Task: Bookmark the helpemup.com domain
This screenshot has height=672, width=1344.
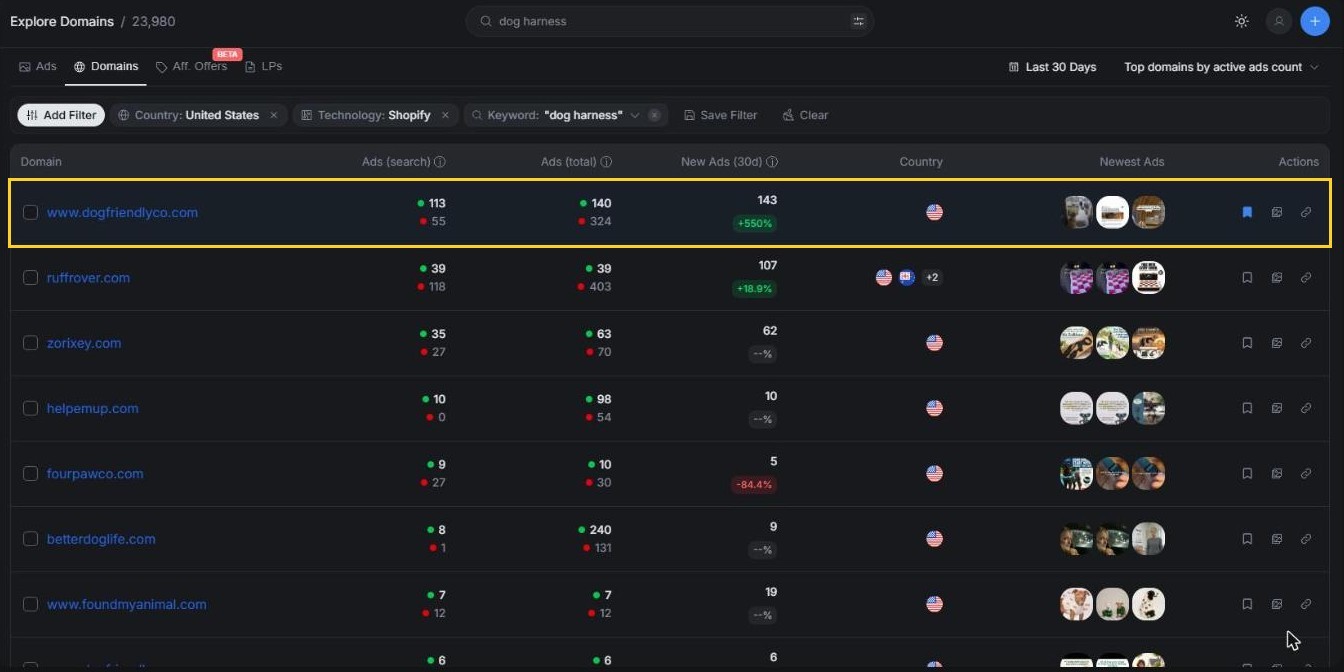Action: click(1247, 408)
